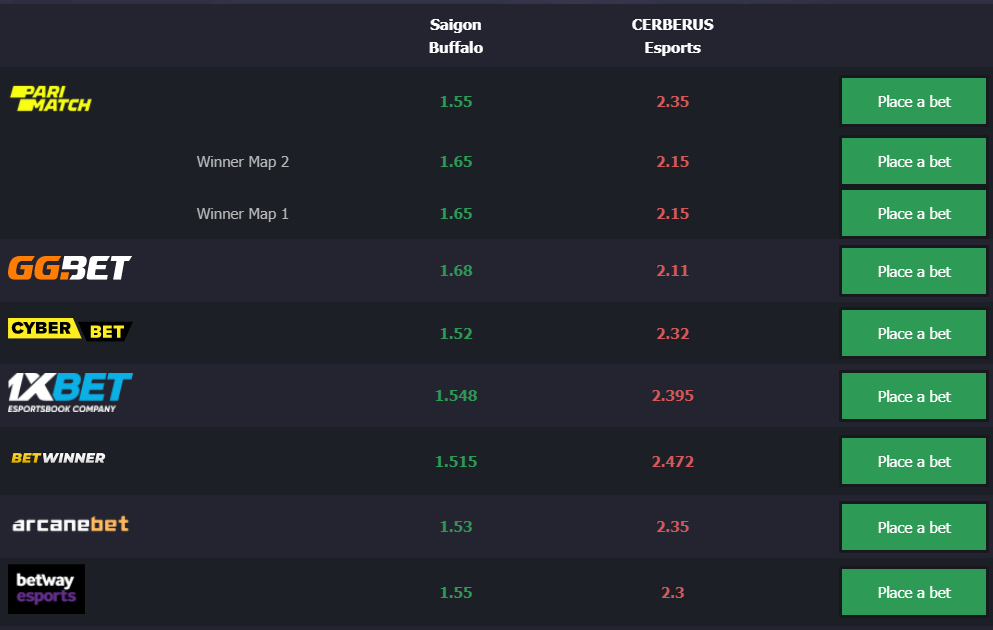The height and width of the screenshot is (630, 993).
Task: Open the Betwinner logo
Action: (x=58, y=458)
